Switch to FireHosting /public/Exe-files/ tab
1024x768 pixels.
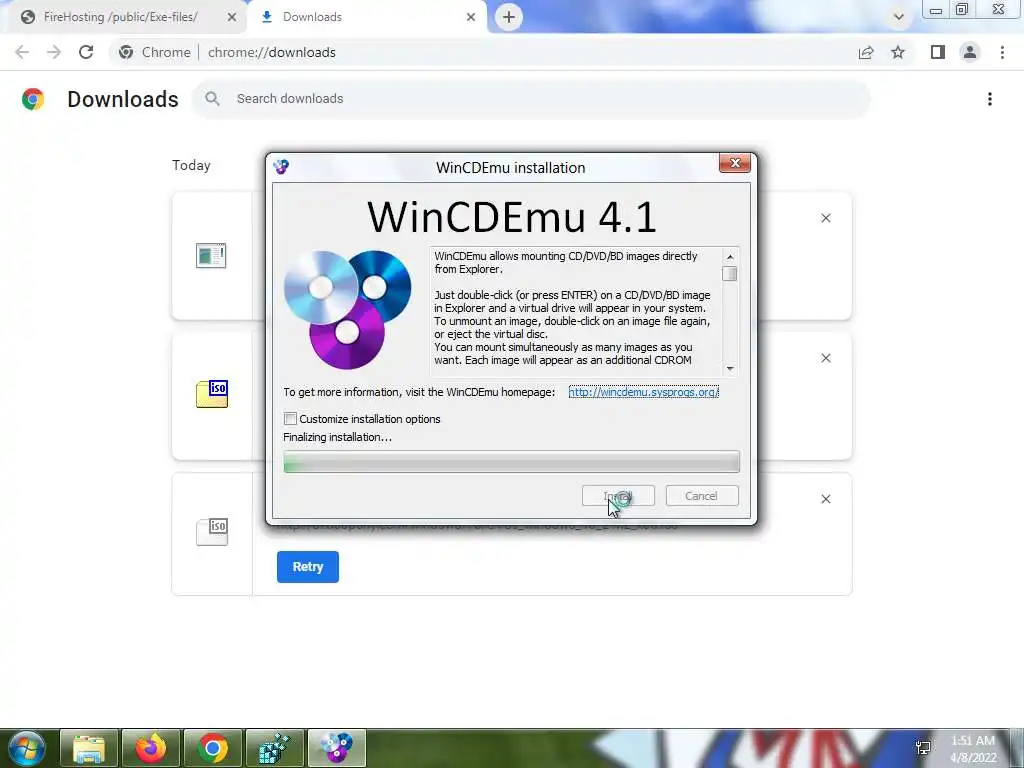pyautogui.click(x=120, y=17)
